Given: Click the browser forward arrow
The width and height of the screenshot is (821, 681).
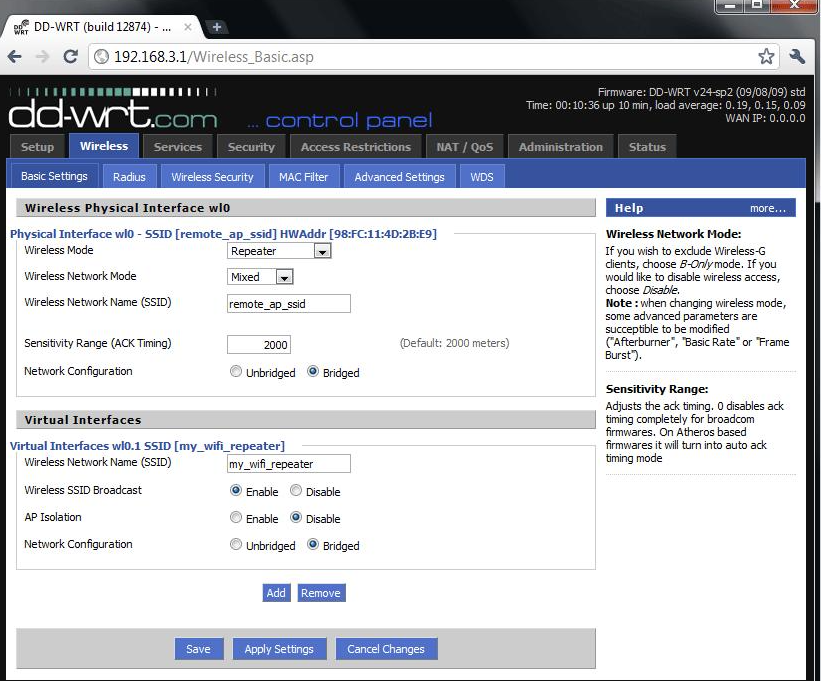Looking at the screenshot, I should [x=42, y=57].
